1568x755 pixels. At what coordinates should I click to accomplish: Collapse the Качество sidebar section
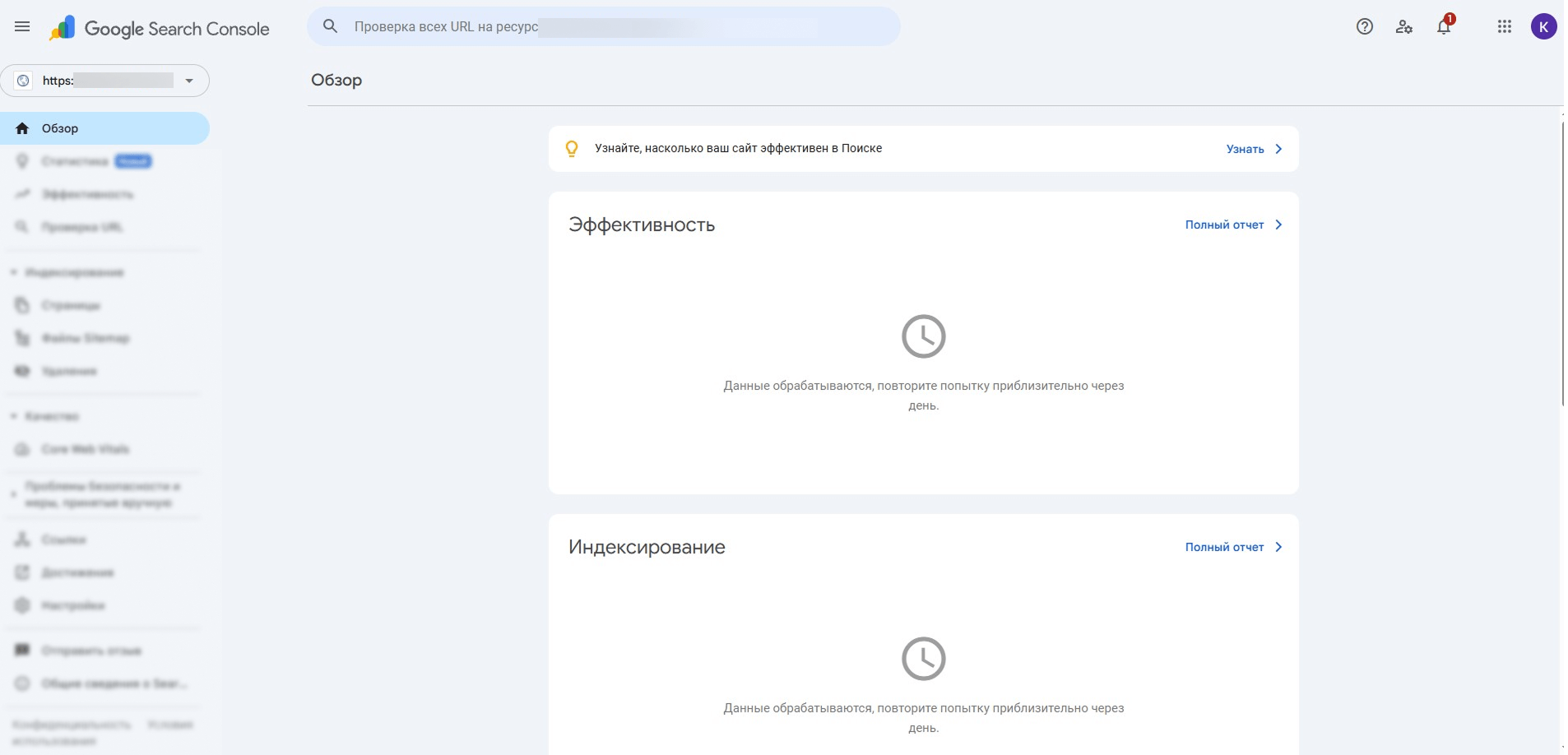tap(13, 416)
